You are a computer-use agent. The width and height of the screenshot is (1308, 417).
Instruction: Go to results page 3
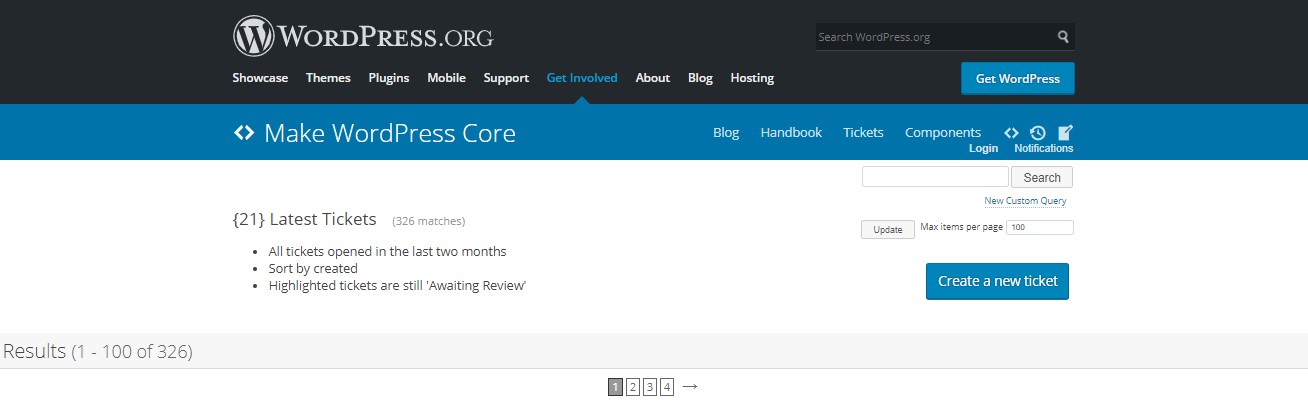649,387
